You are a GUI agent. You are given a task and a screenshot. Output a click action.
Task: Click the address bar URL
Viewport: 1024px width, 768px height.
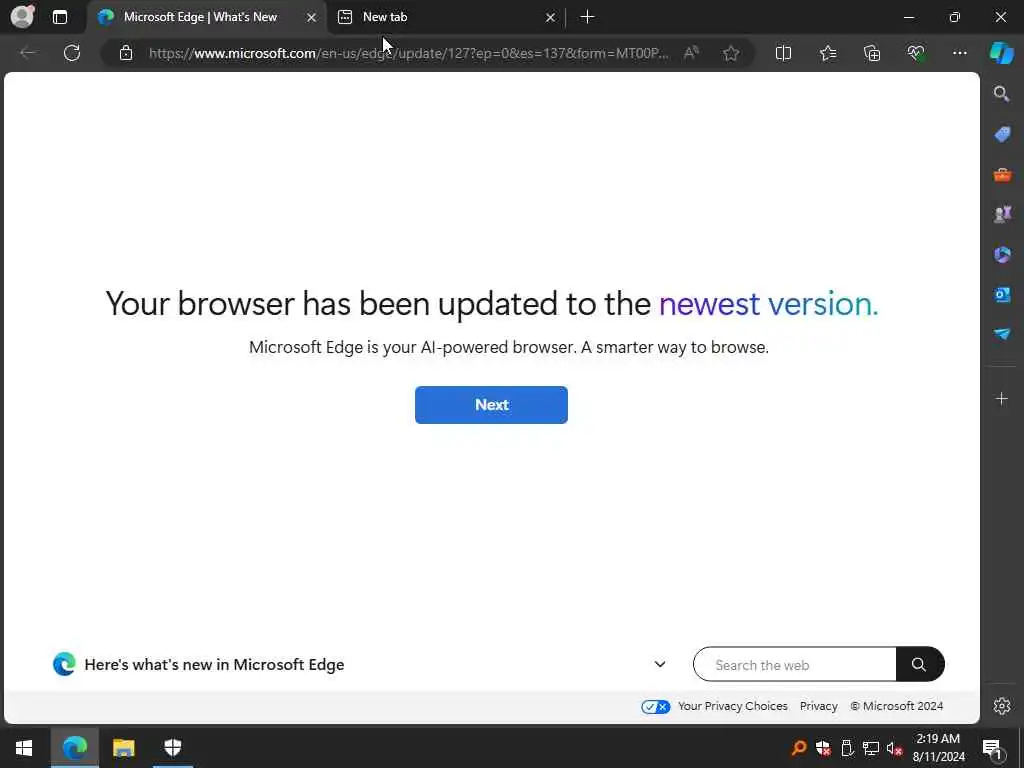coord(408,54)
